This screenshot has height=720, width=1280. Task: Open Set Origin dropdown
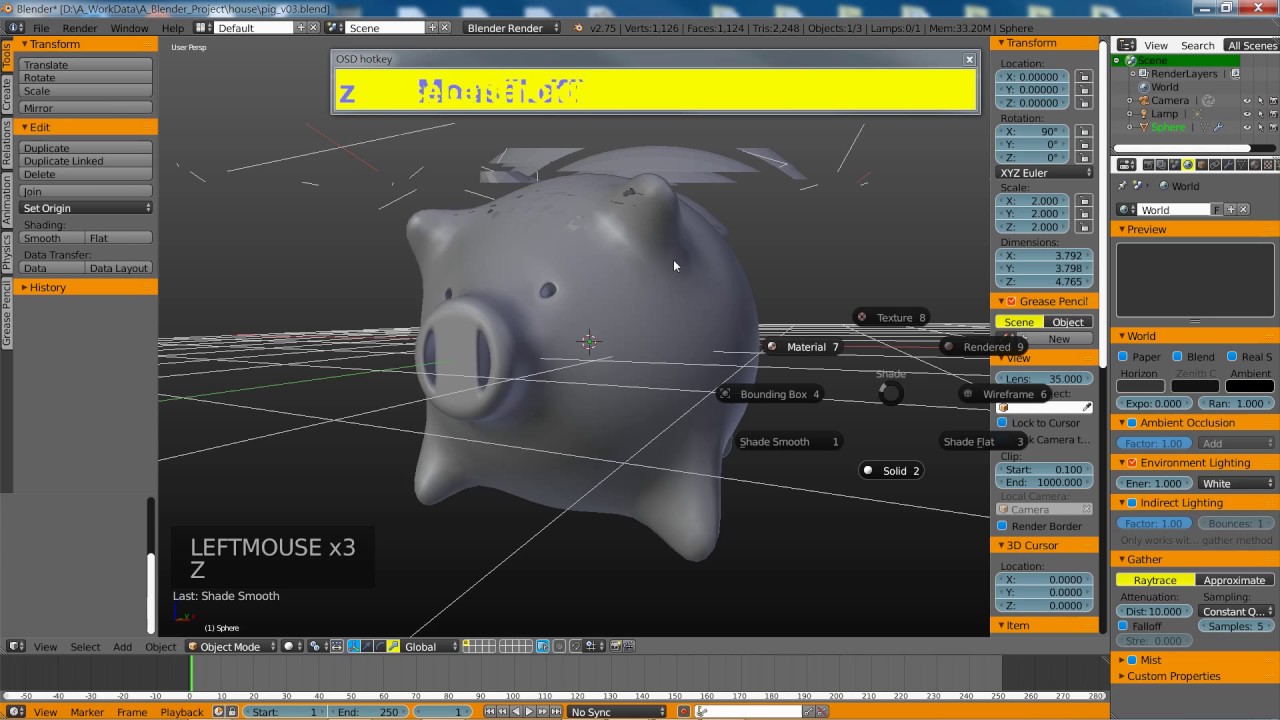(86, 208)
